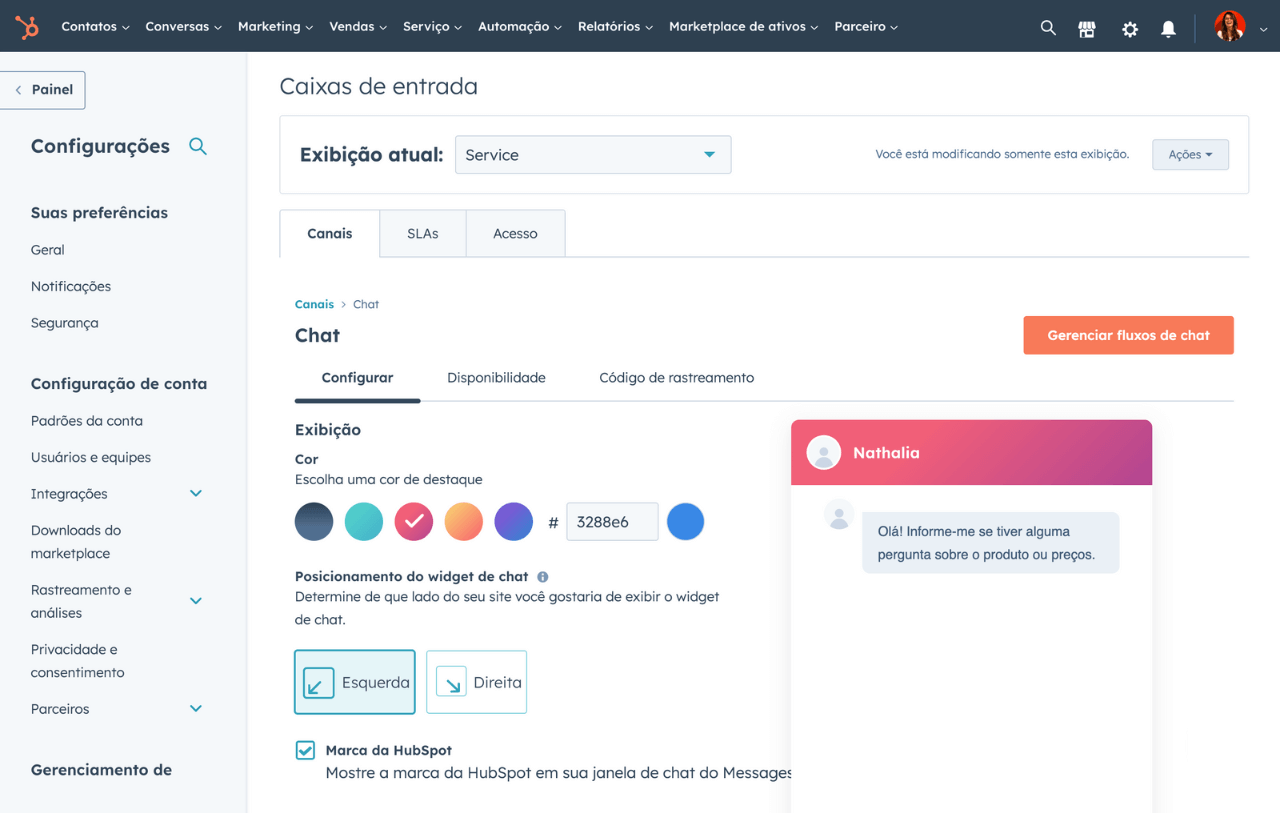Click the hex color input 3288e6
The image size is (1280, 813).
(x=612, y=522)
